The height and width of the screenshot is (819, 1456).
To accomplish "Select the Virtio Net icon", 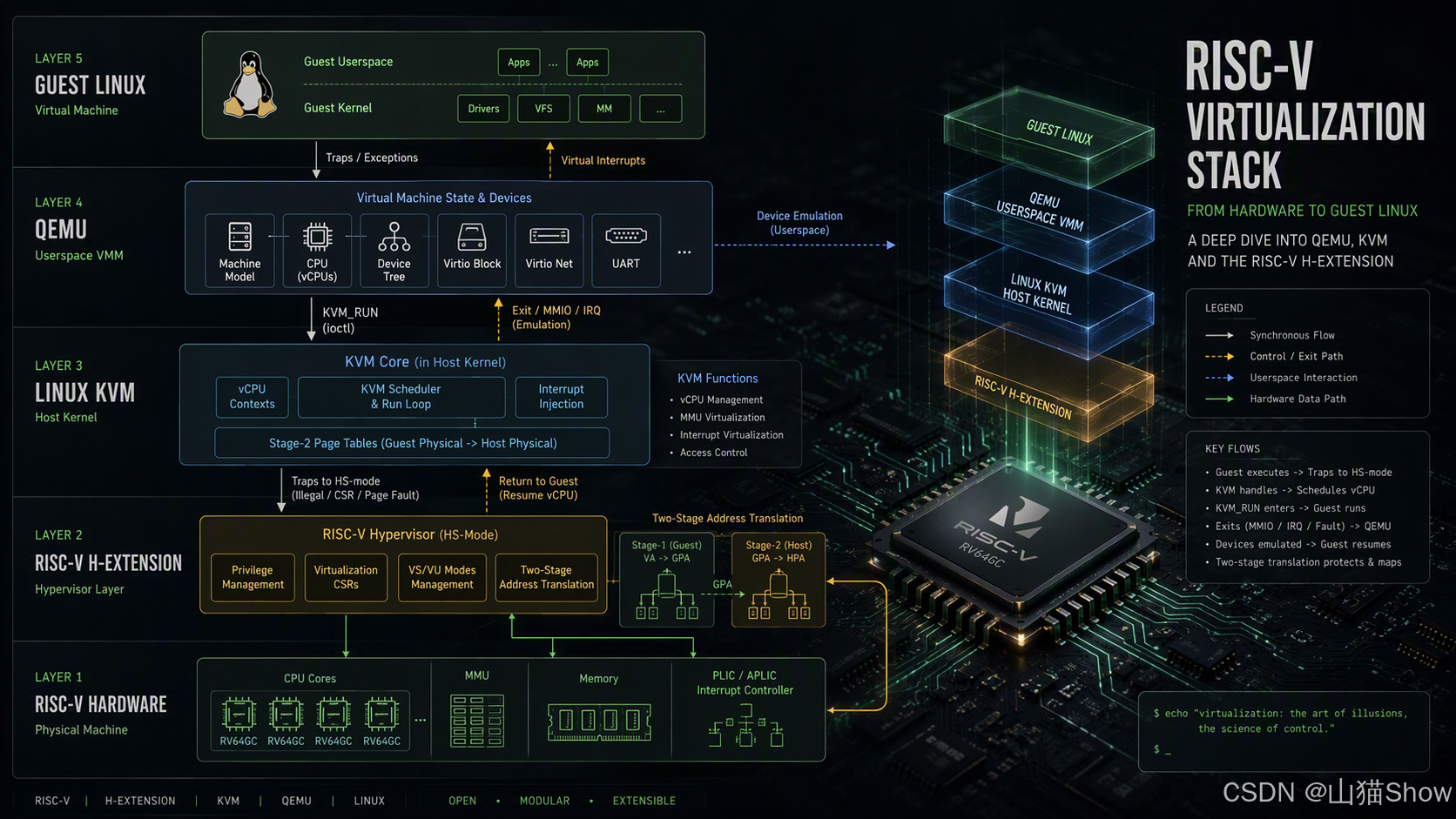I will tap(549, 236).
